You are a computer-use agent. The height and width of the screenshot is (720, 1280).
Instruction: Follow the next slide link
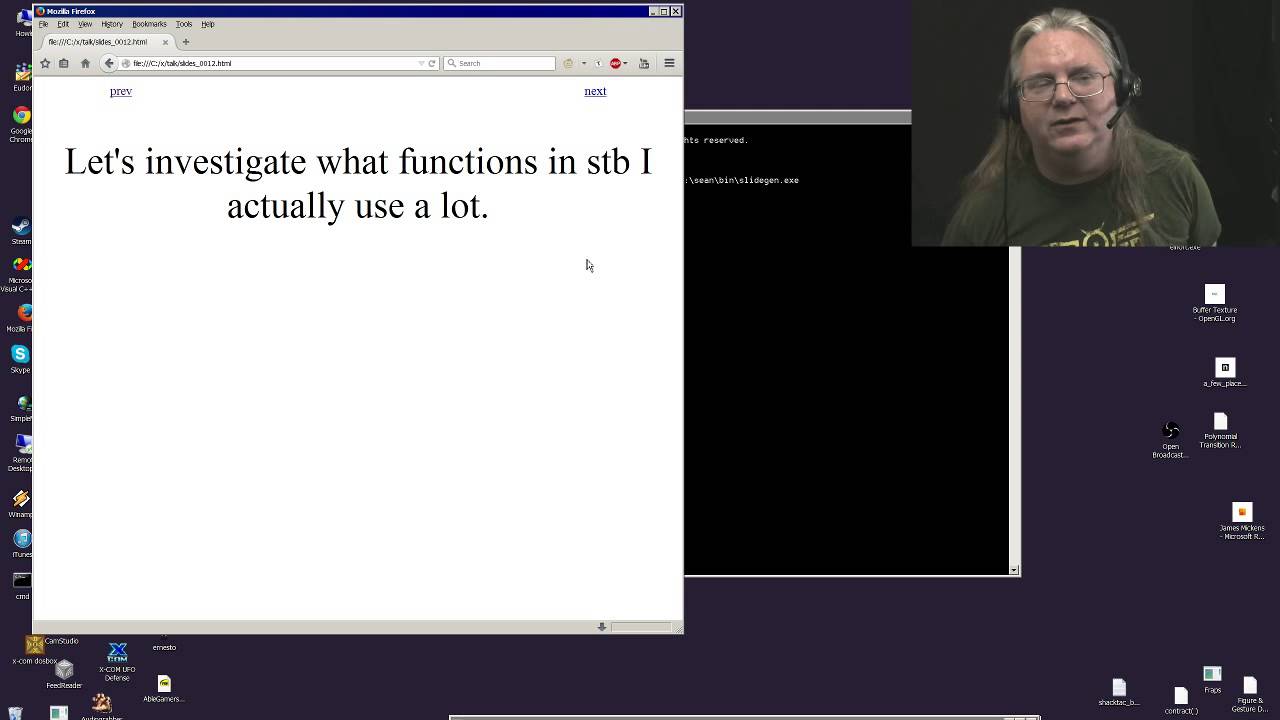595,91
